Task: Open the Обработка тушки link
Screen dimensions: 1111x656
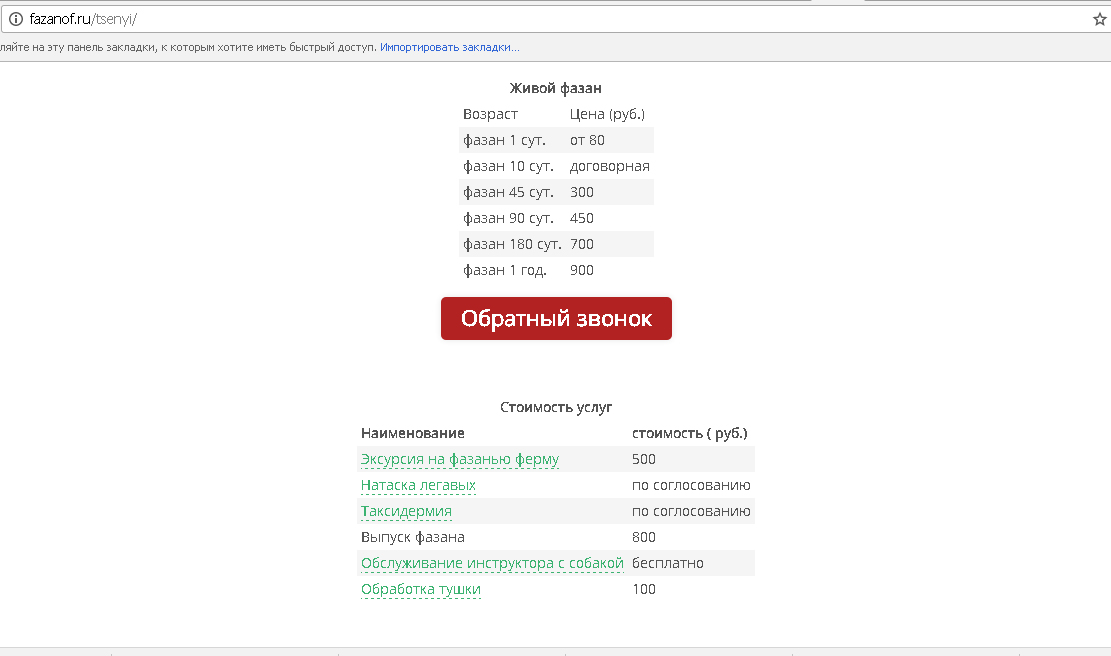Action: point(420,589)
